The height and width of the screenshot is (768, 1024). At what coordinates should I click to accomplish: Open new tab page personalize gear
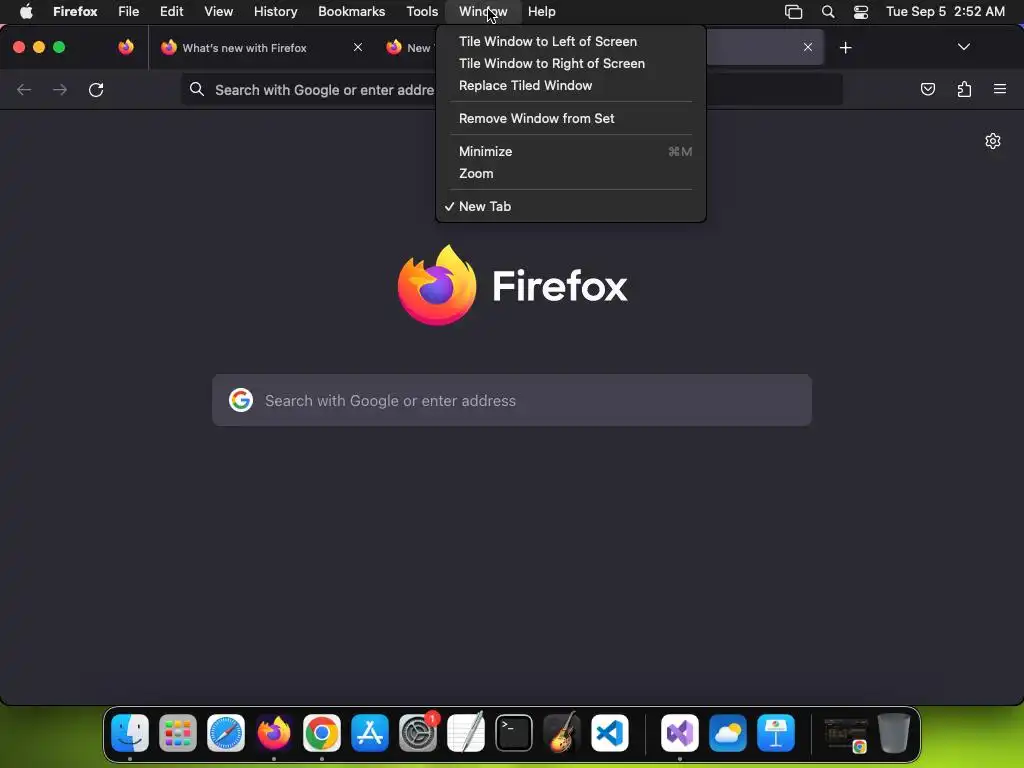[993, 141]
